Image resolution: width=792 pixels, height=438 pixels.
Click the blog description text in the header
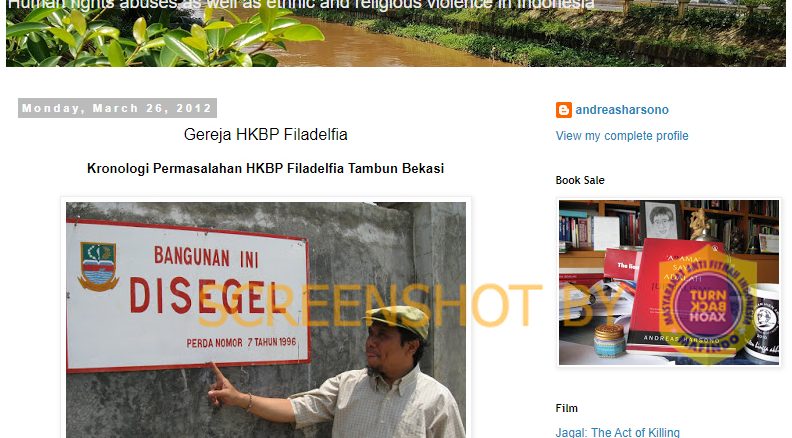pyautogui.click(x=301, y=5)
